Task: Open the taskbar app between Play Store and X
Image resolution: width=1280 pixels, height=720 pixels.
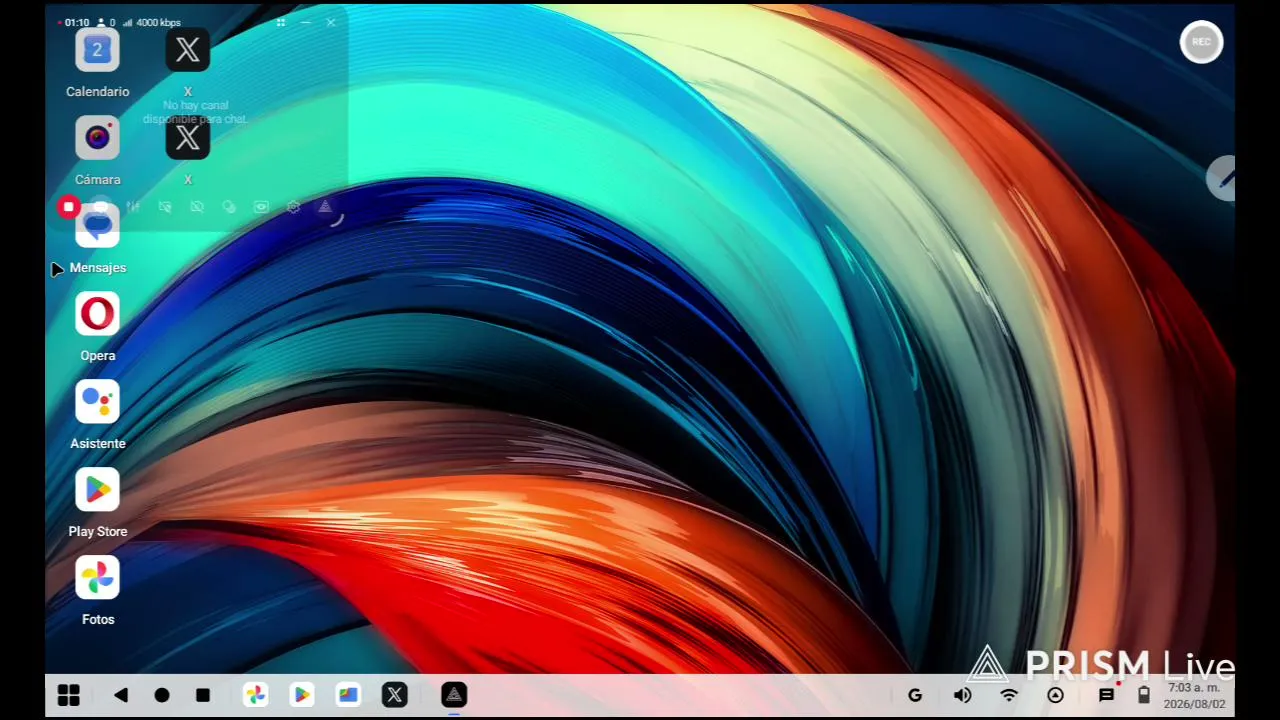Action: click(x=348, y=695)
